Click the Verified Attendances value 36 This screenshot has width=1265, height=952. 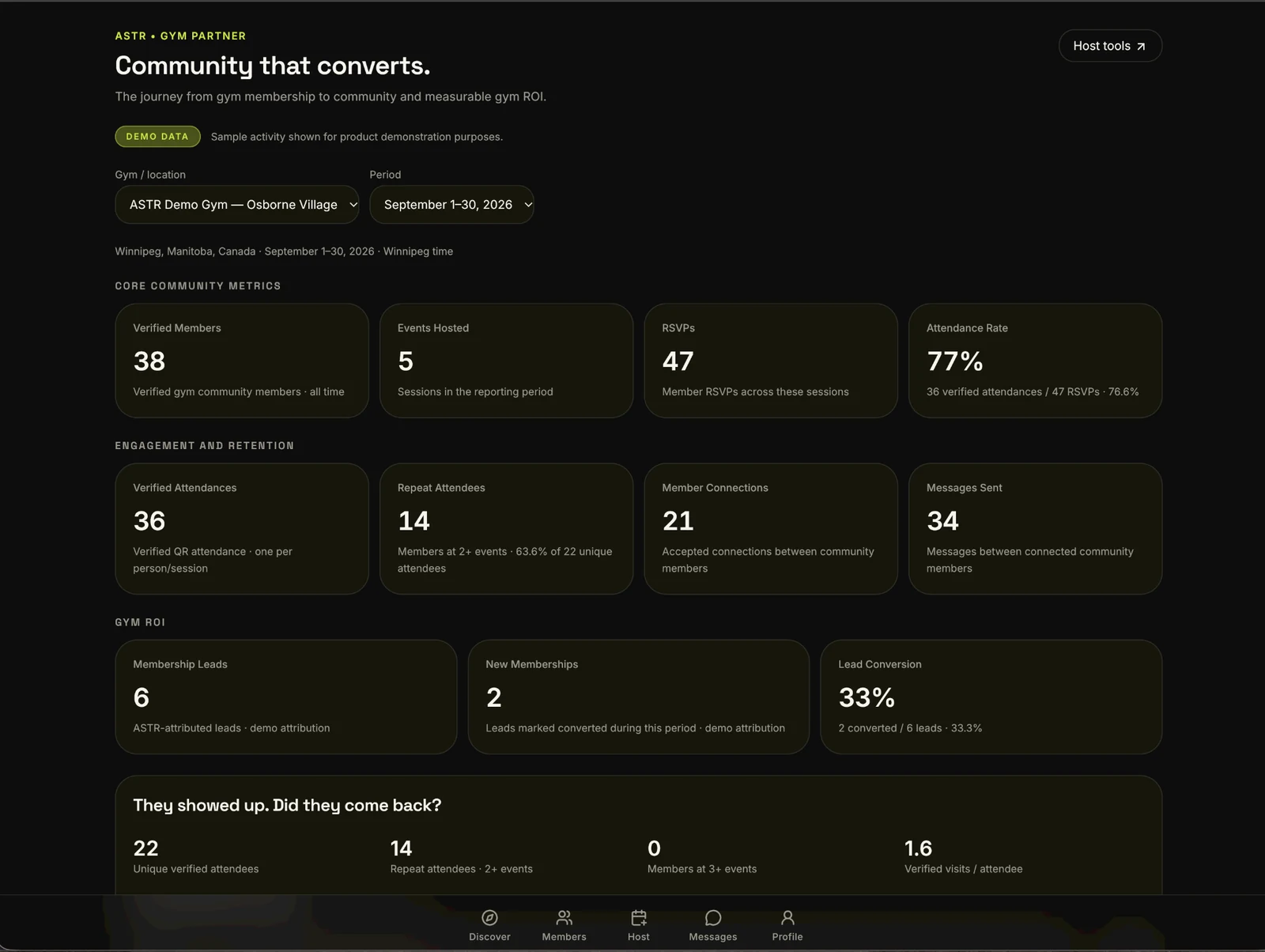point(149,521)
